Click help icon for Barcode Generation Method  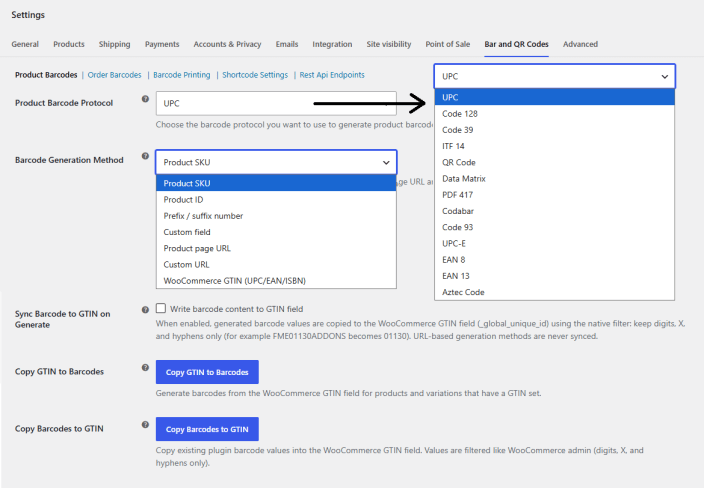click(145, 156)
